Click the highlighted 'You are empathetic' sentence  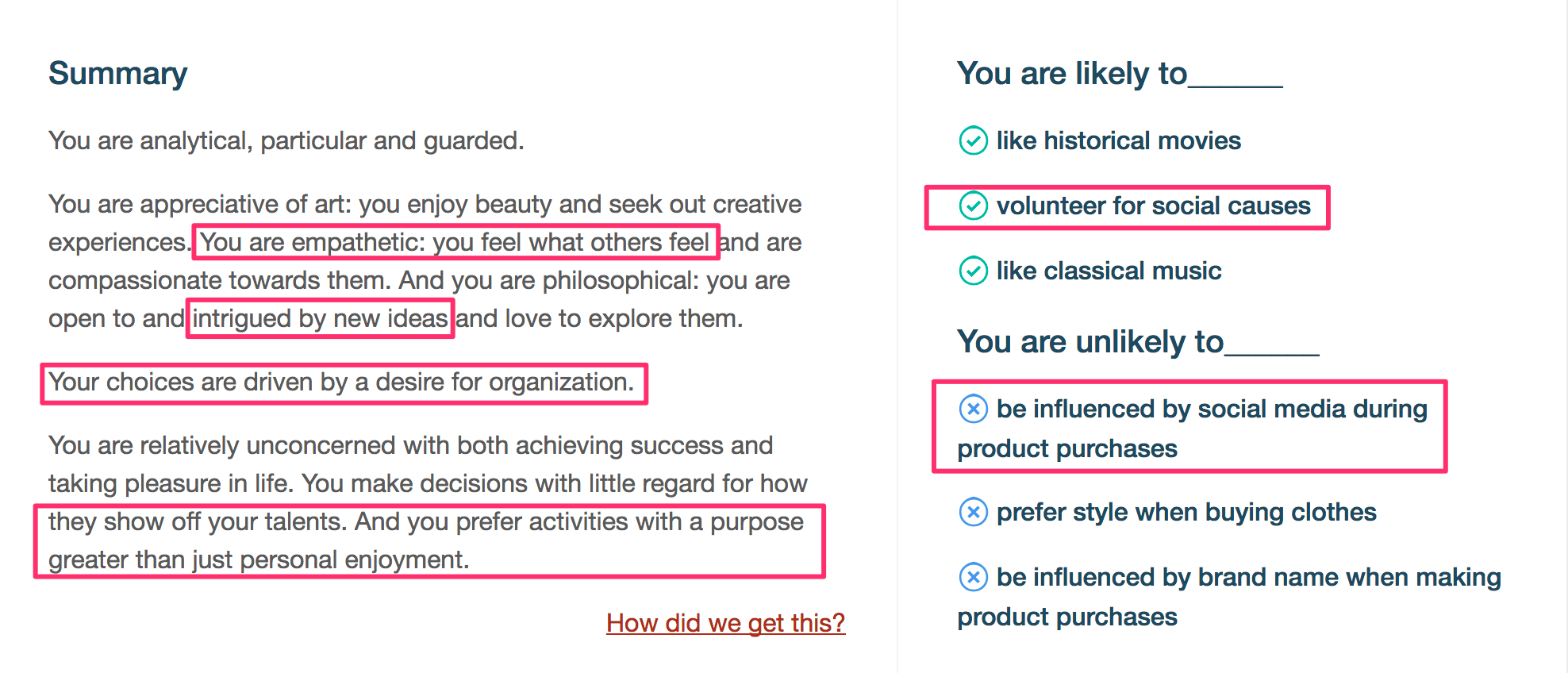pyautogui.click(x=455, y=242)
